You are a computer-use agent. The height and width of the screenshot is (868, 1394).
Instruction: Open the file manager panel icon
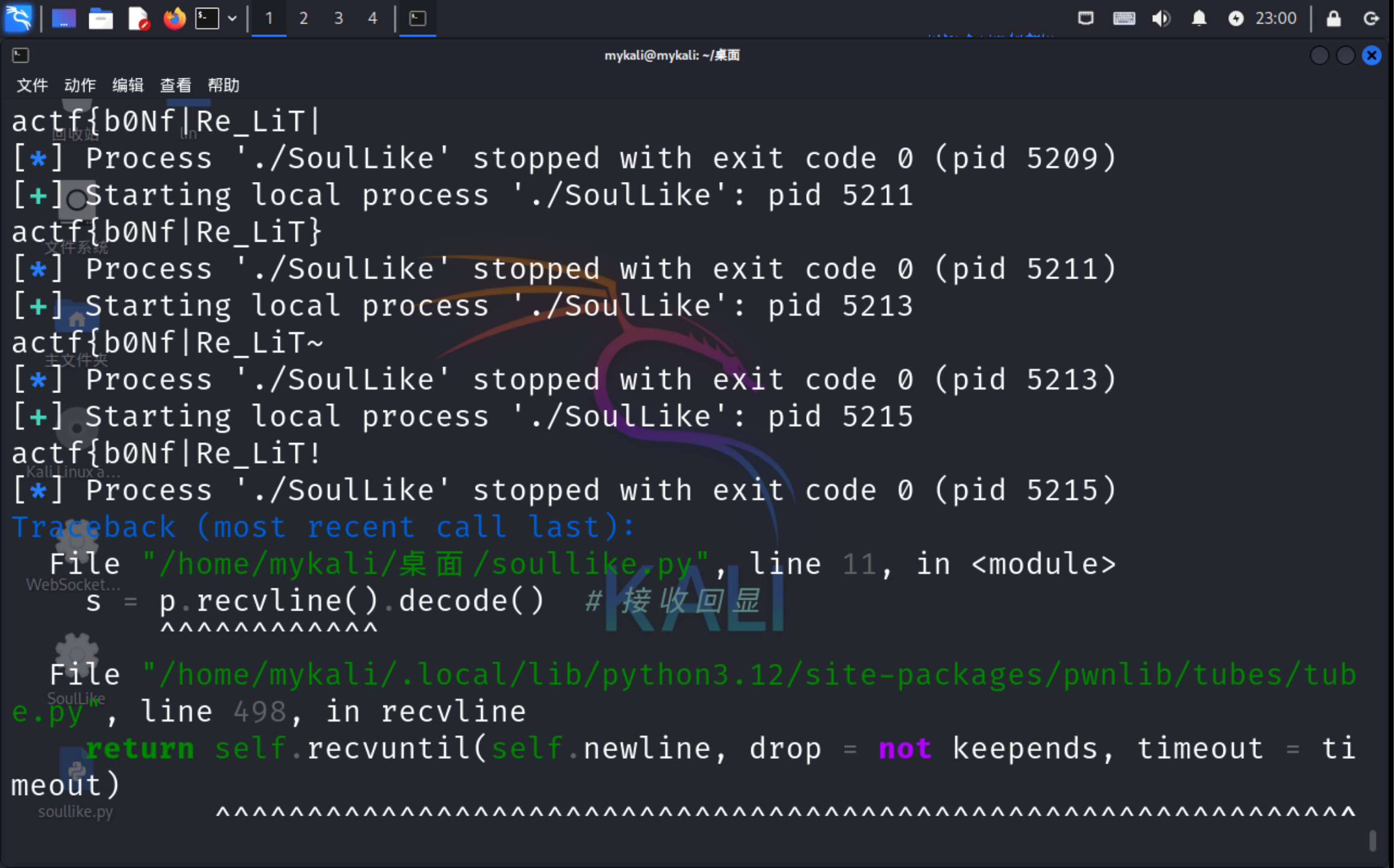(x=101, y=19)
